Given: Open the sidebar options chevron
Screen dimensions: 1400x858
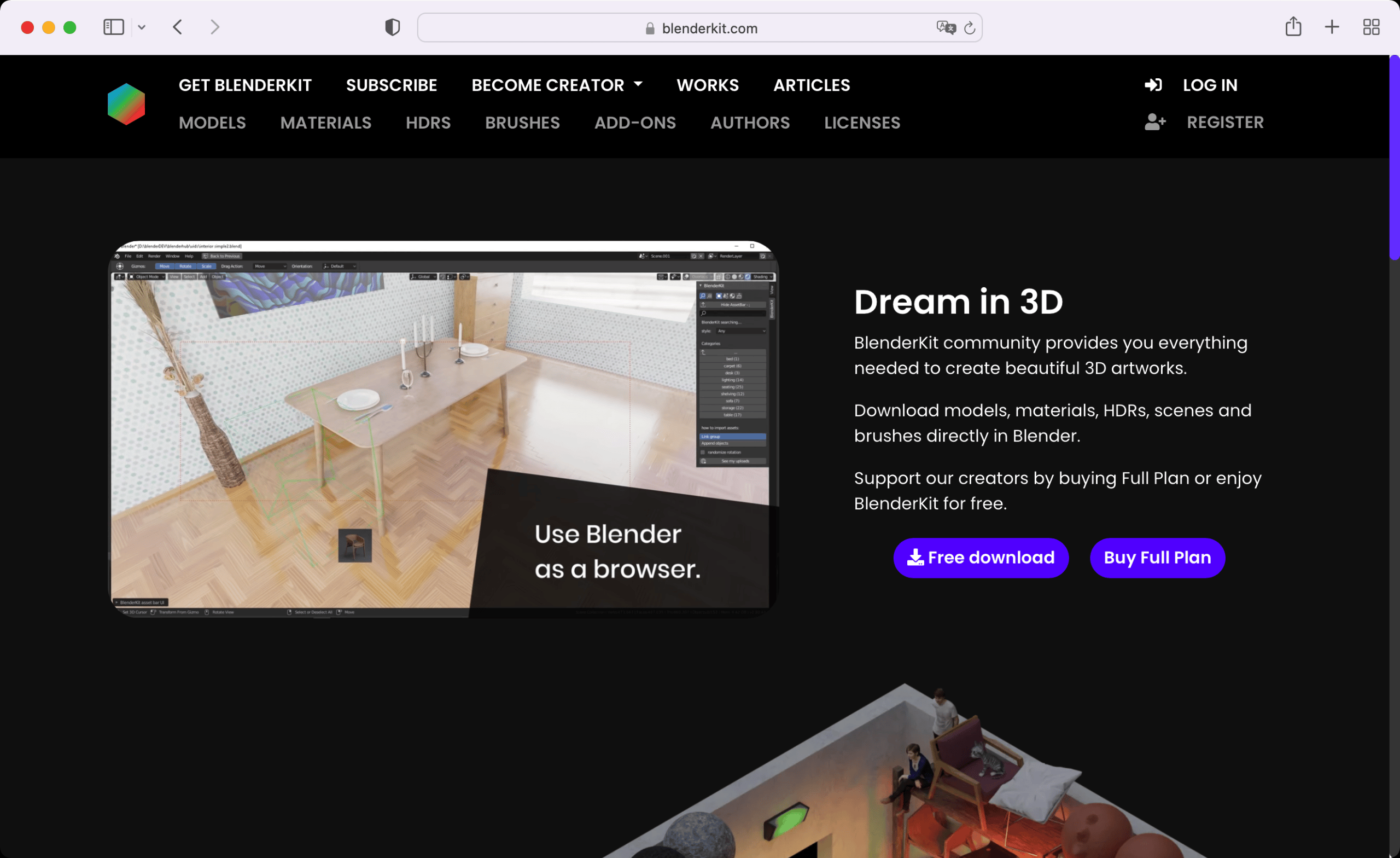Looking at the screenshot, I should (x=142, y=27).
